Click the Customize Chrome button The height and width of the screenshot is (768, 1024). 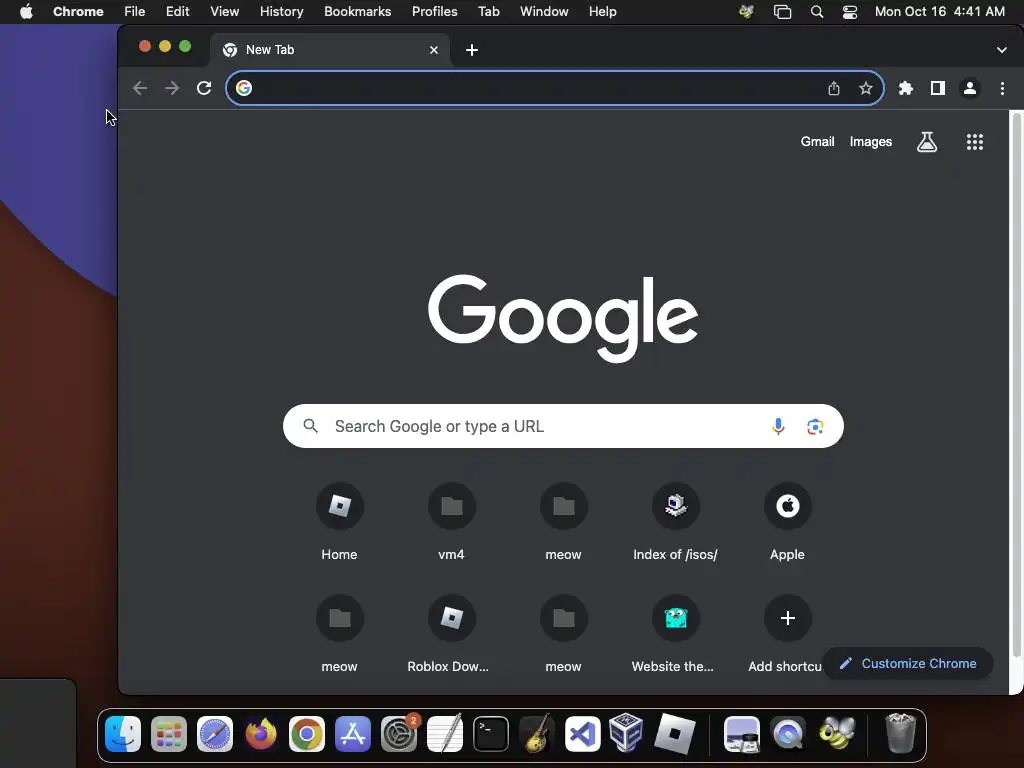(908, 664)
